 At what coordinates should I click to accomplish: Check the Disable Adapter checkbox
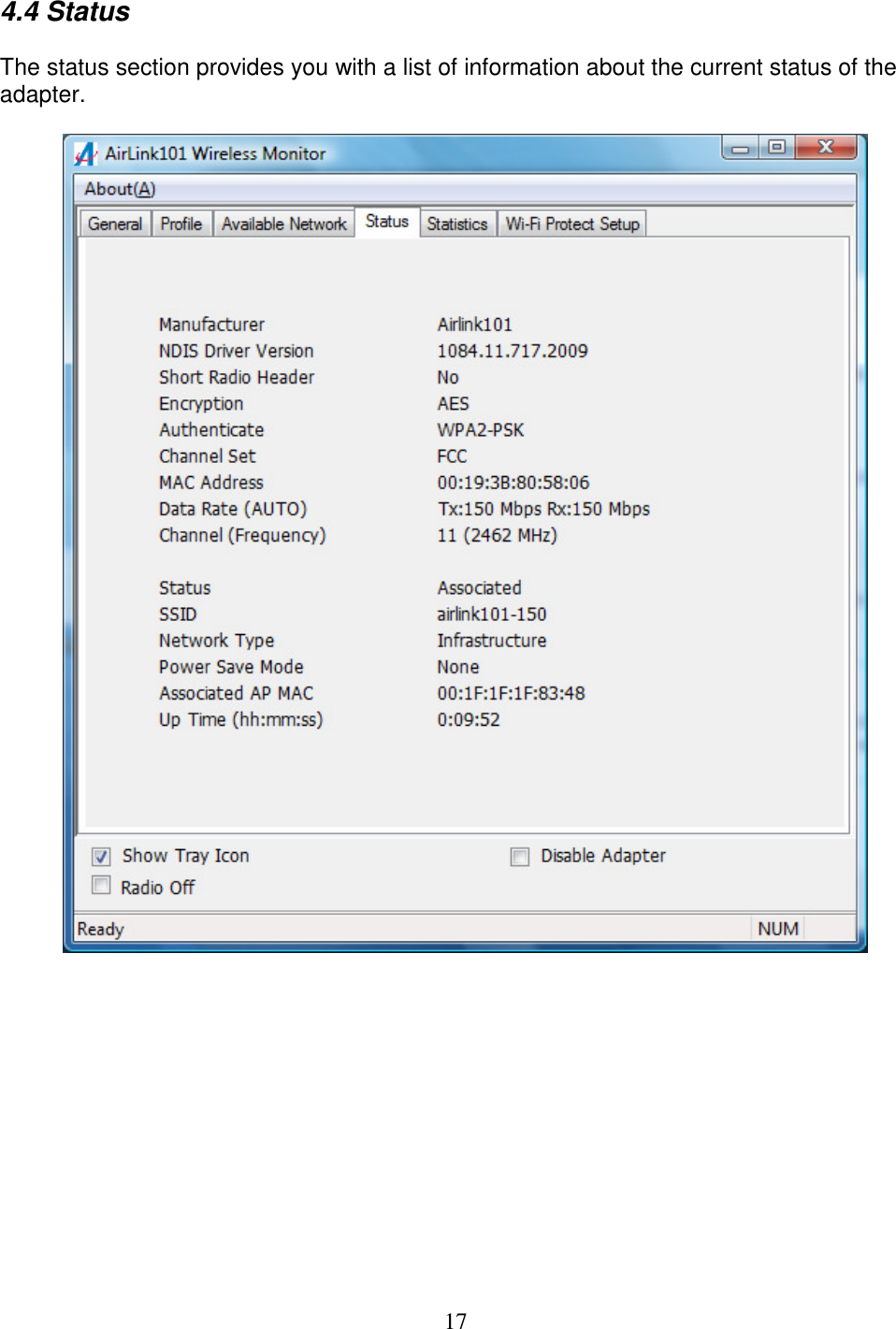520,856
